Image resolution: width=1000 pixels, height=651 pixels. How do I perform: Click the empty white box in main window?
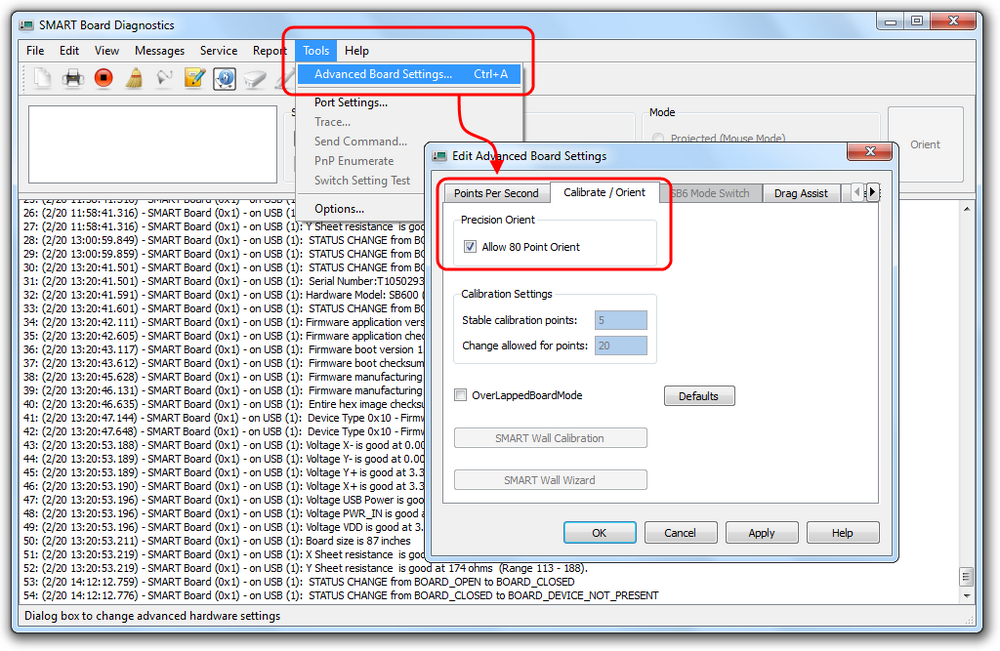click(x=152, y=145)
